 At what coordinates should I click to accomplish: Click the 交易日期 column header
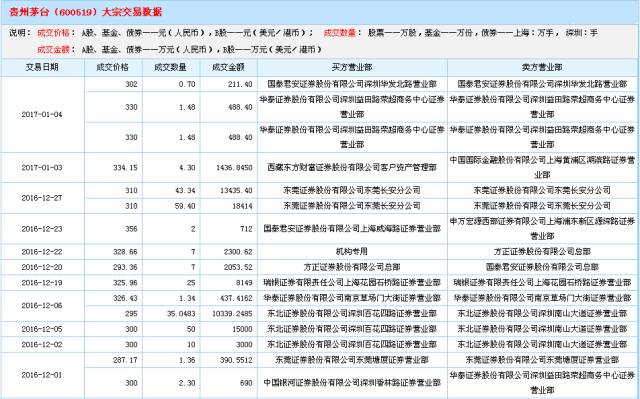(x=42, y=67)
